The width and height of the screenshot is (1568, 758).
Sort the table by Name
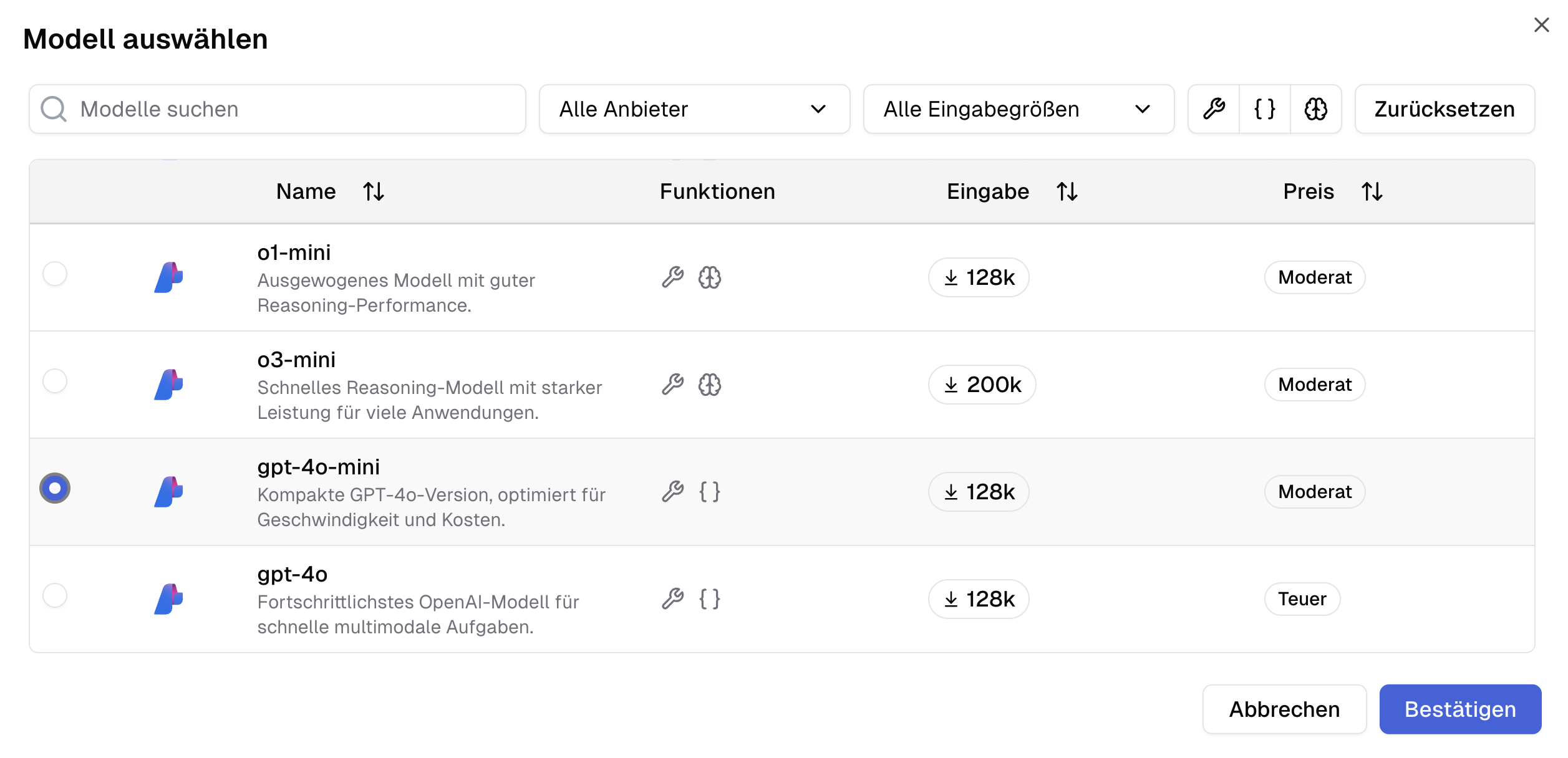374,191
